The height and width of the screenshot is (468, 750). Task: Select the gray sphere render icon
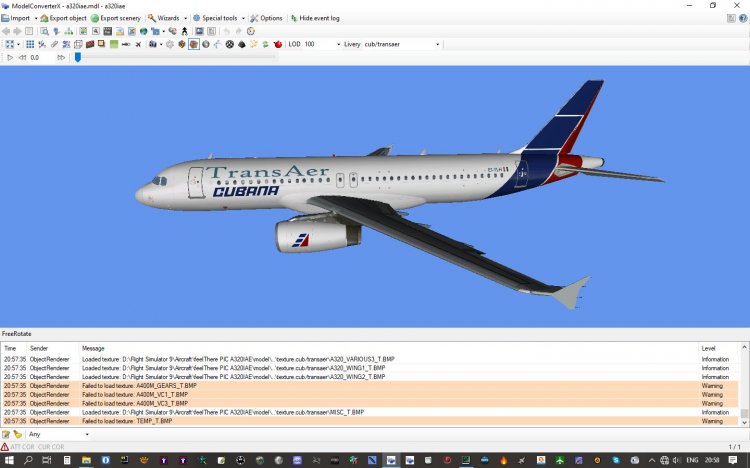pyautogui.click(x=206, y=44)
